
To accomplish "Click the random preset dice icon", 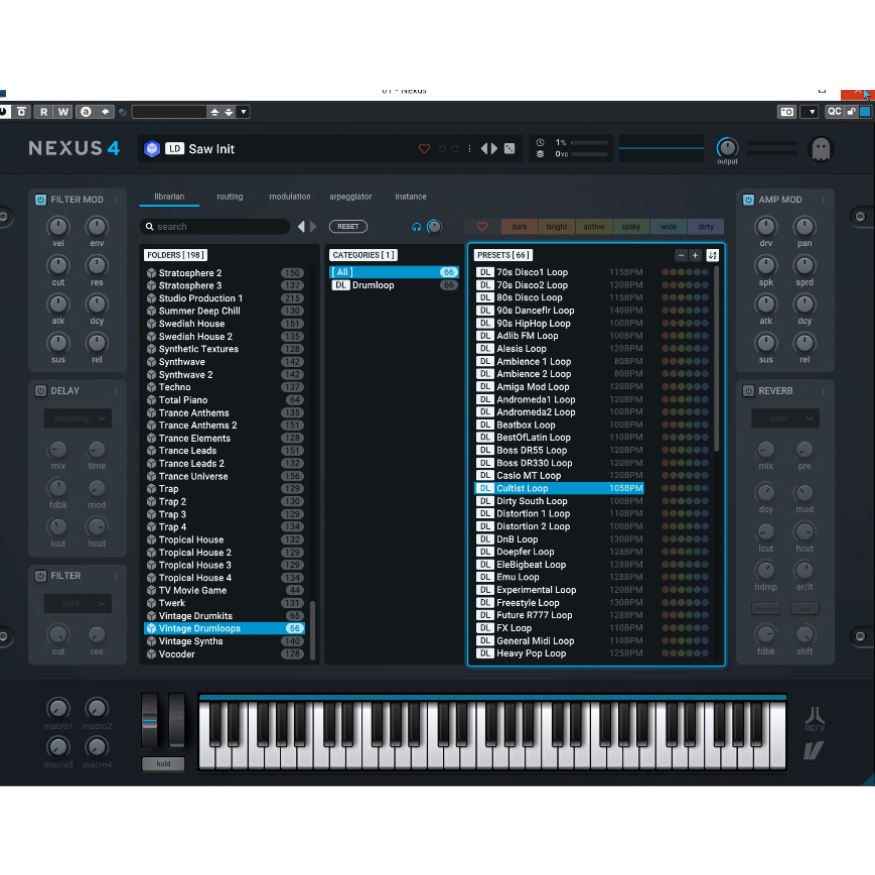I will (x=509, y=149).
